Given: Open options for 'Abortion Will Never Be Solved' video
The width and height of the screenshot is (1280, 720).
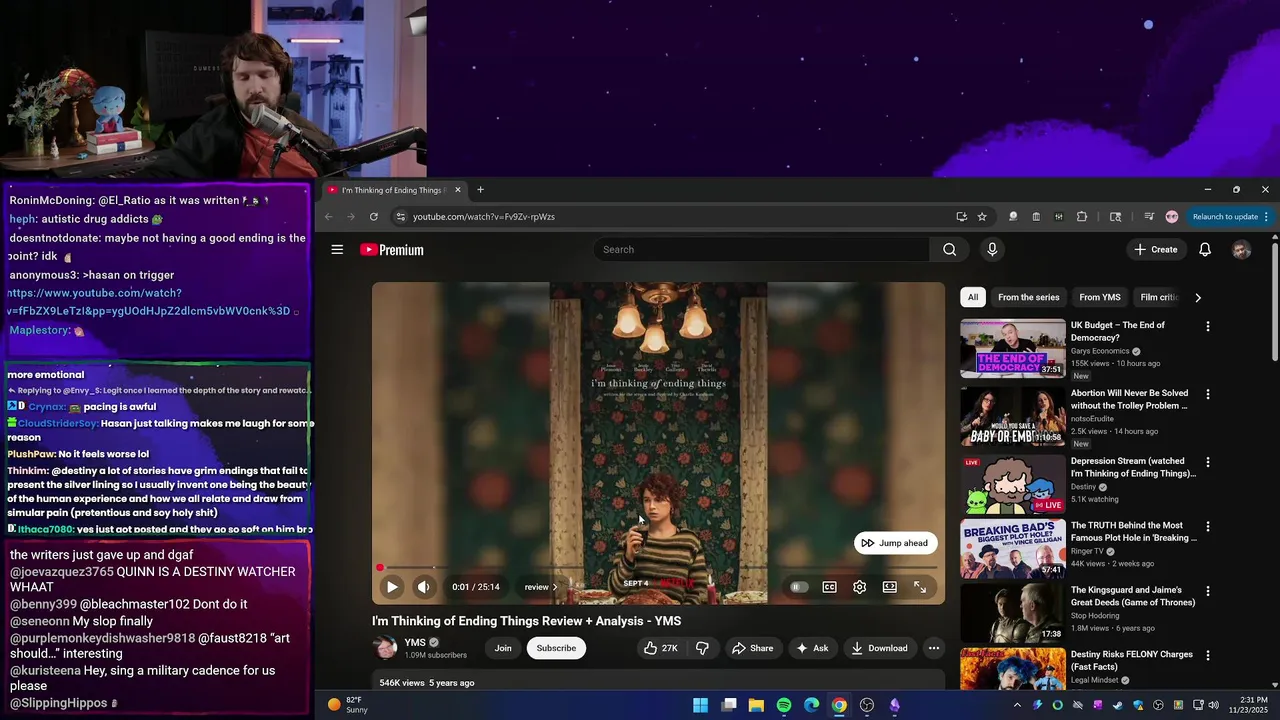Looking at the screenshot, I should [x=1207, y=394].
